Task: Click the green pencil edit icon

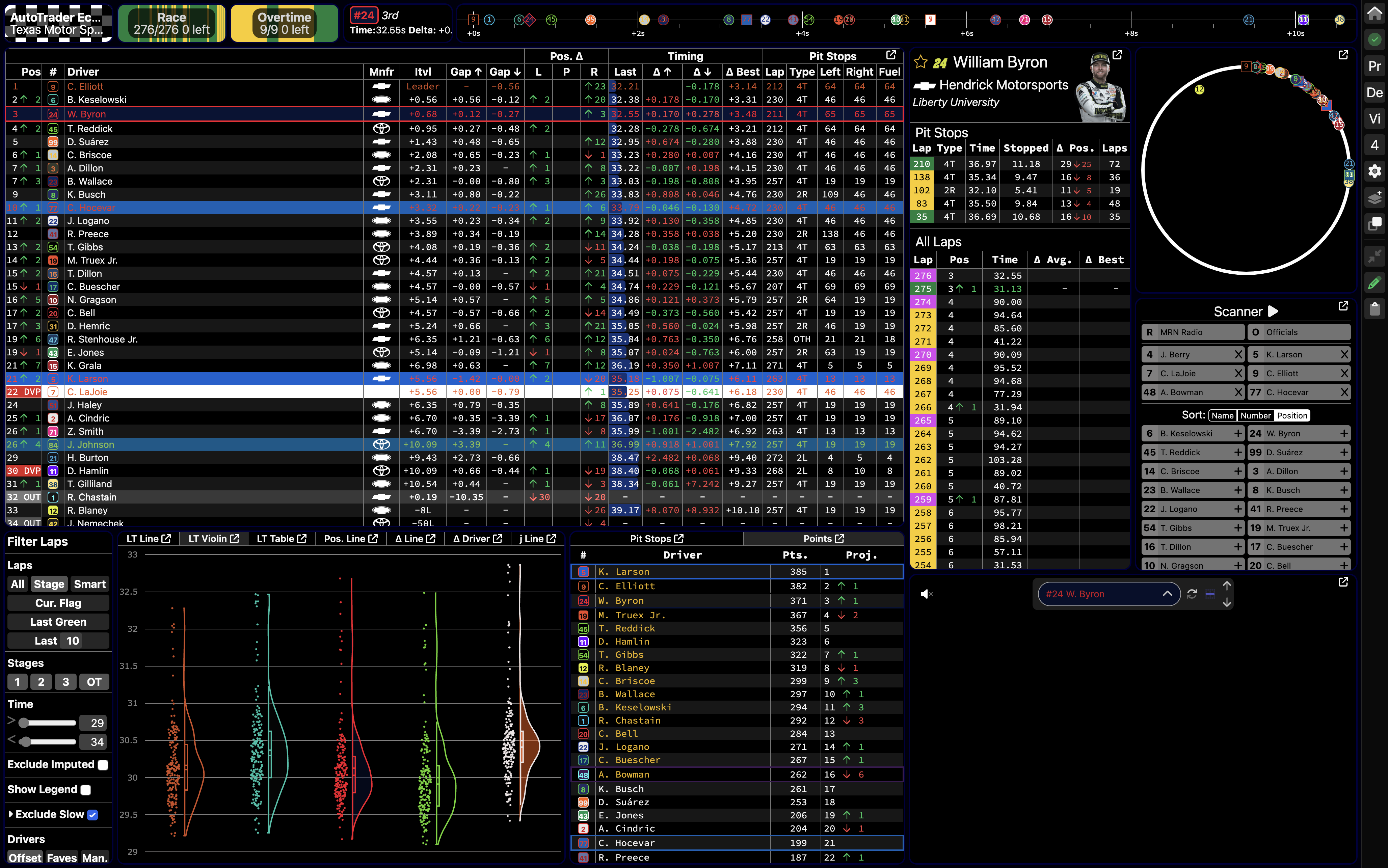Action: (1374, 282)
